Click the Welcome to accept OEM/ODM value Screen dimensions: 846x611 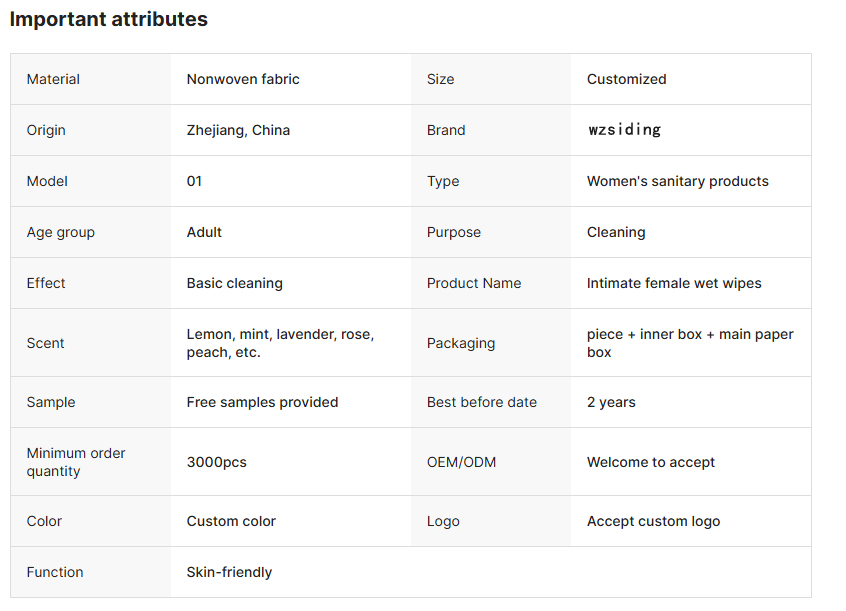651,462
